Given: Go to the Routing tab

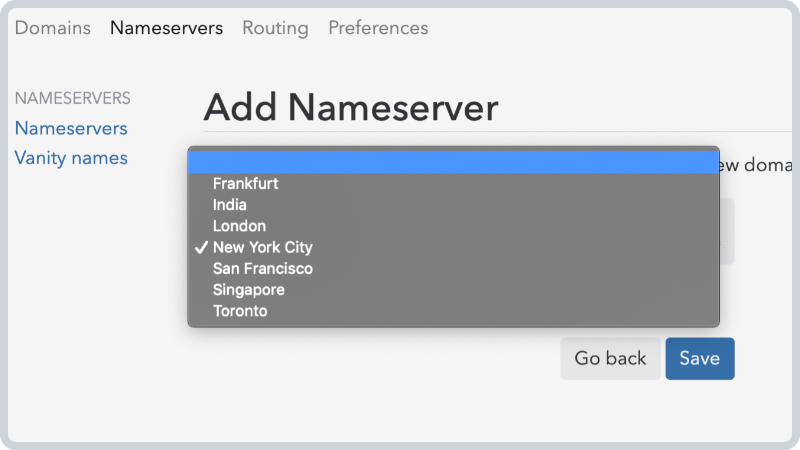Looking at the screenshot, I should pyautogui.click(x=276, y=28).
